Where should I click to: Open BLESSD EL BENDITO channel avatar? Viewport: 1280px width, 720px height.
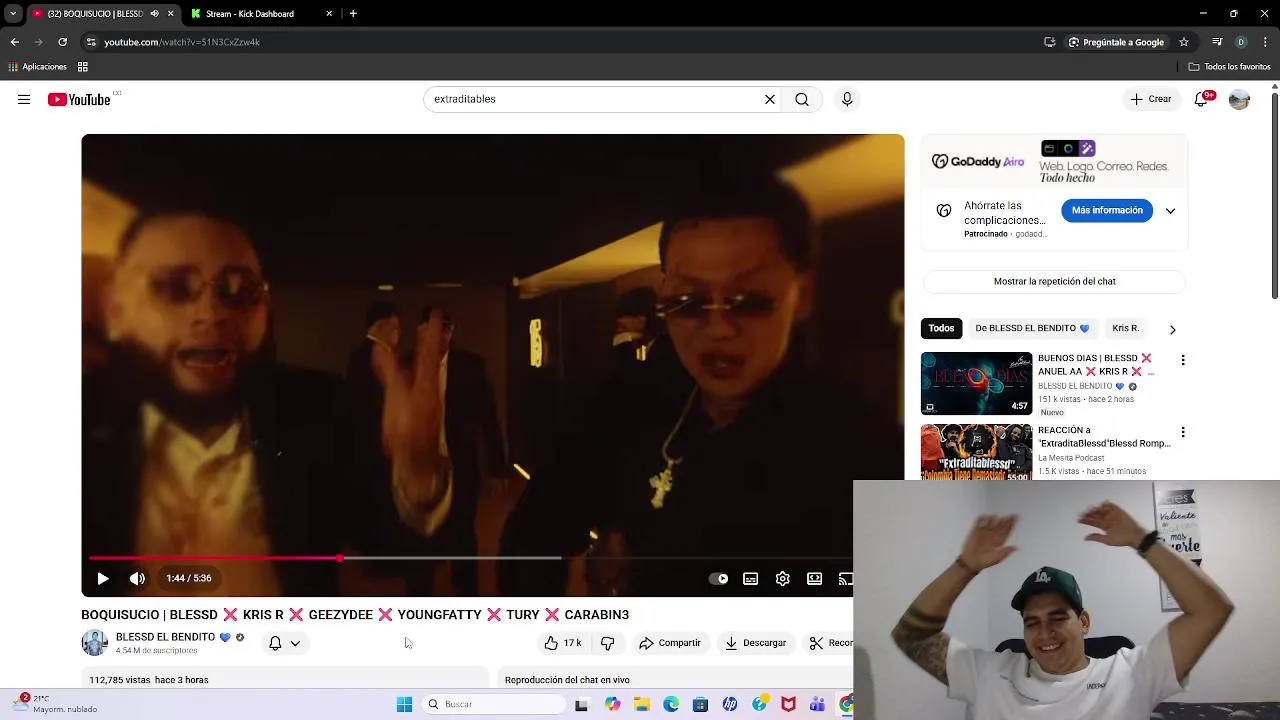94,643
